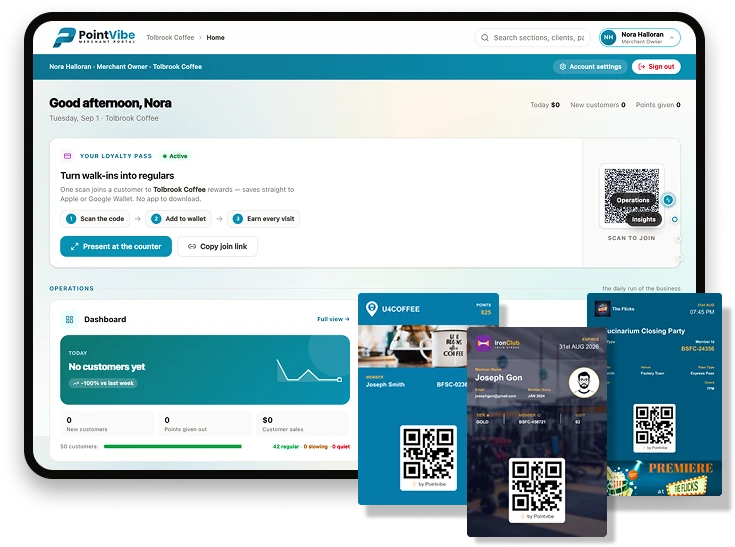This screenshot has width=735, height=547.
Task: Select step 2 Add to wallet
Action: tap(178, 218)
